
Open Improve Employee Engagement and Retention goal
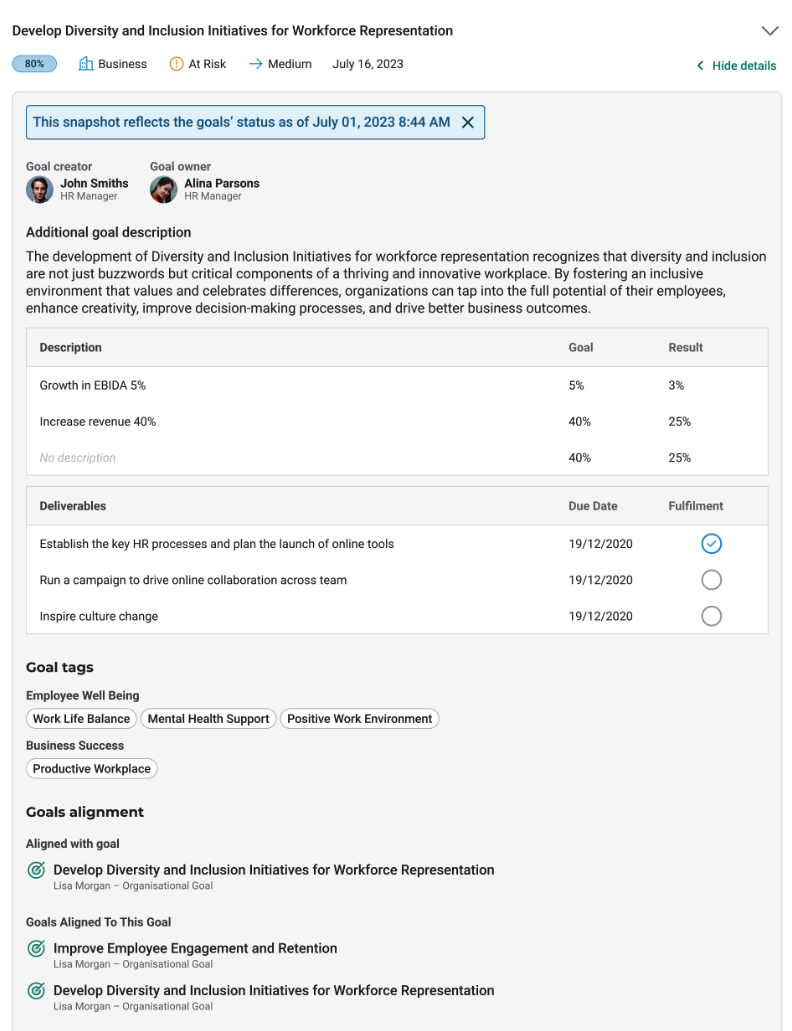(195, 948)
